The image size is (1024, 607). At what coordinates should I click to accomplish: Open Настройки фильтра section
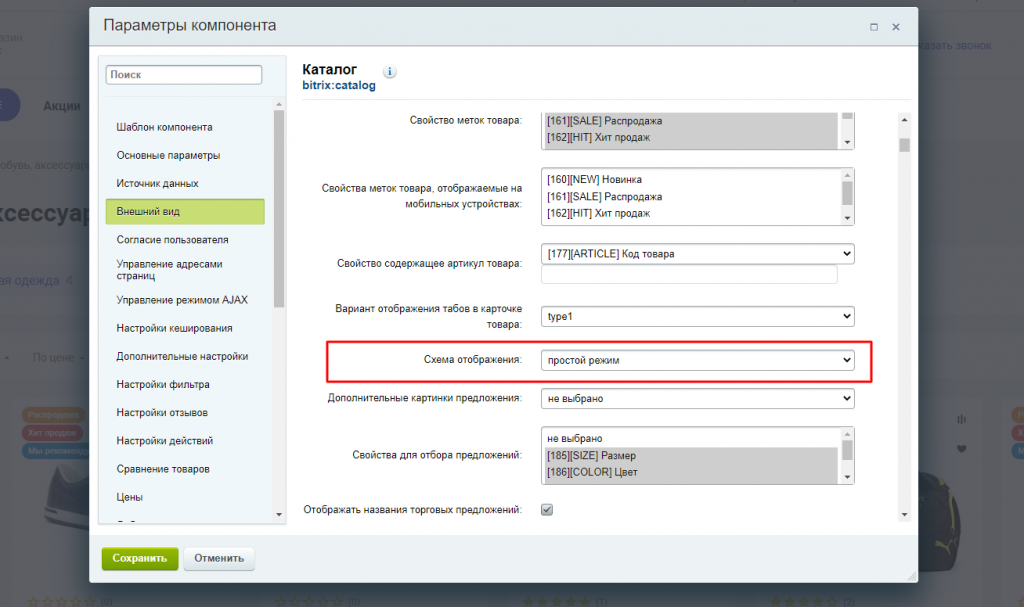coord(163,384)
